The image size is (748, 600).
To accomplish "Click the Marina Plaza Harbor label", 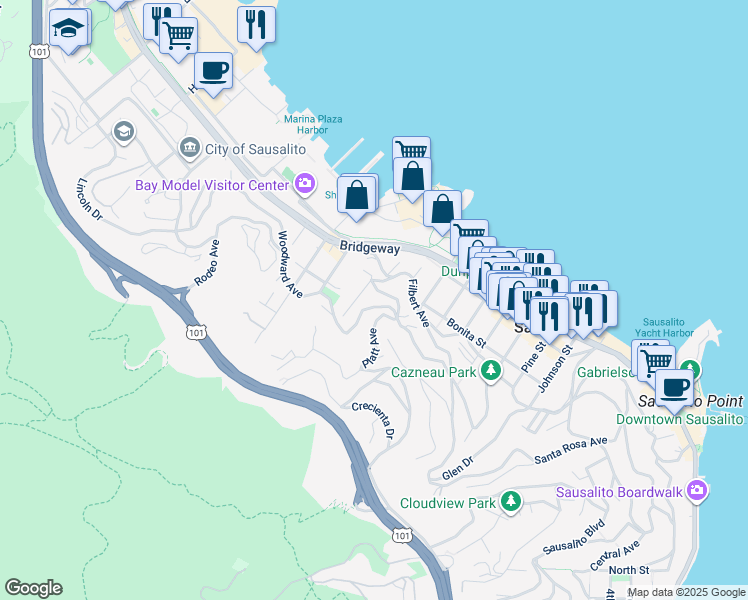I will point(313,124).
